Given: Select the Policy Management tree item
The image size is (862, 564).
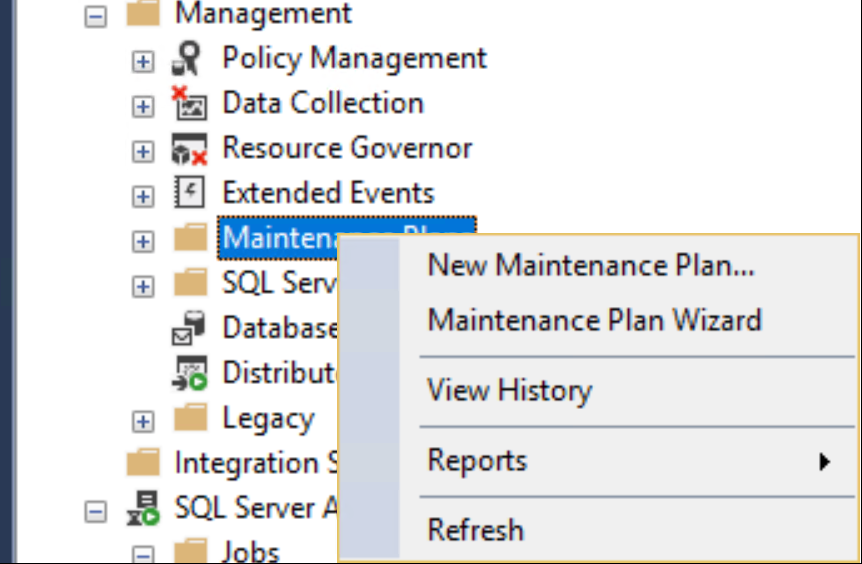Looking at the screenshot, I should coord(355,58).
